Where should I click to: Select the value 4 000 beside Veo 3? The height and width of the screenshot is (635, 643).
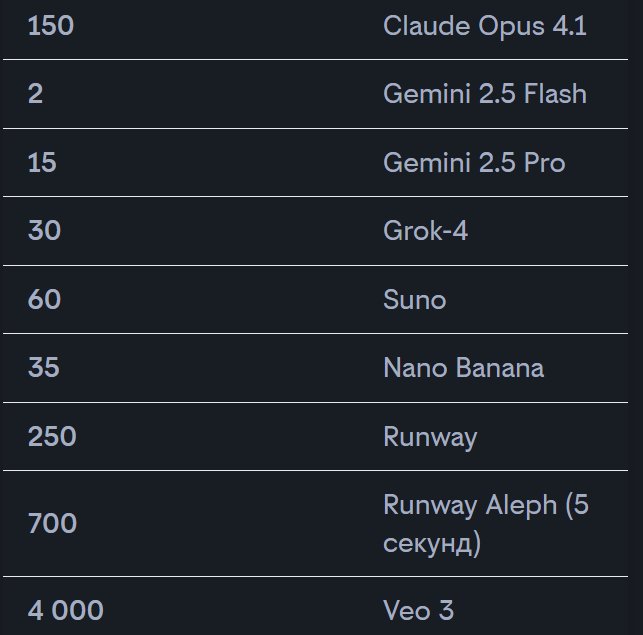tap(65, 609)
